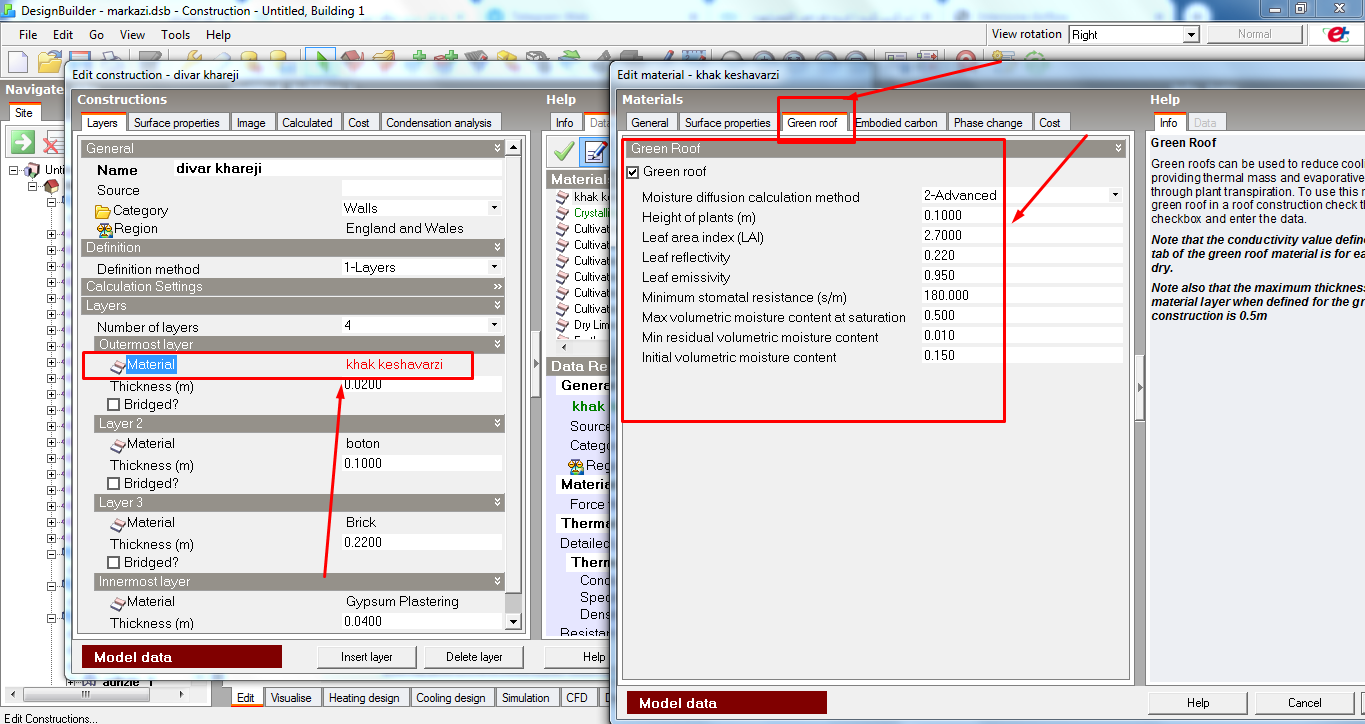The width and height of the screenshot is (1365, 724).
Task: Click the Help button in Edit material dialog
Action: point(1198,703)
